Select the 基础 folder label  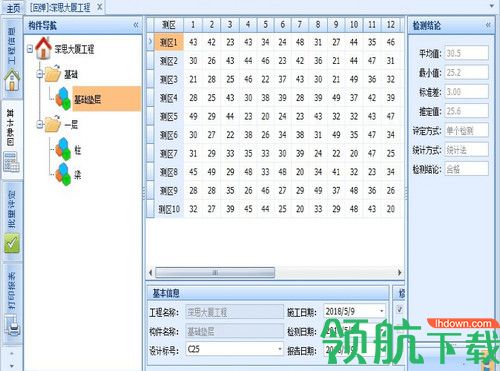tap(71, 74)
